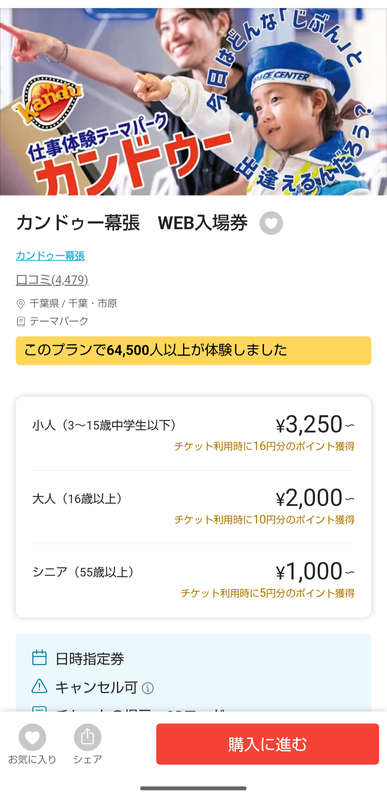
Task: Click the theme park category icon
Action: [21, 321]
